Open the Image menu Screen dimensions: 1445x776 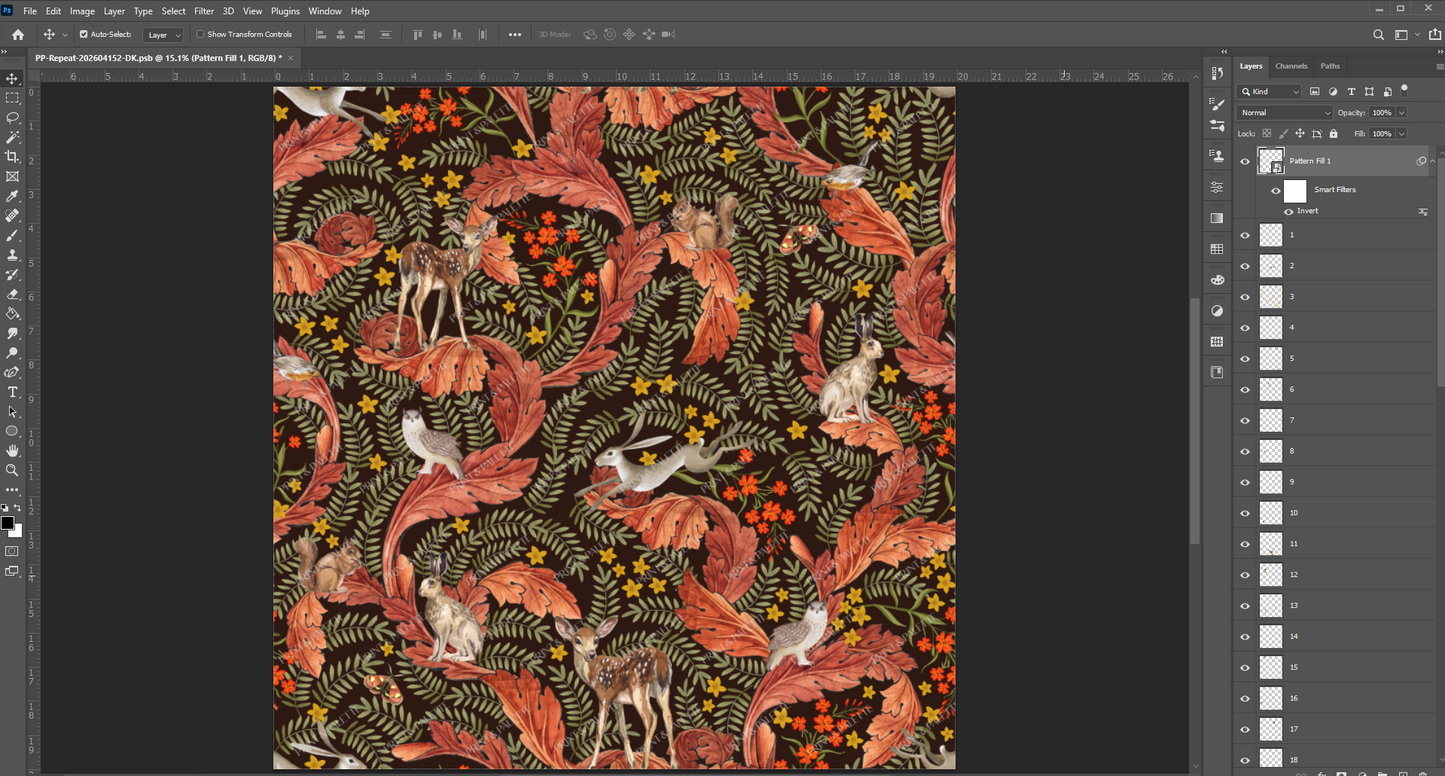82,11
